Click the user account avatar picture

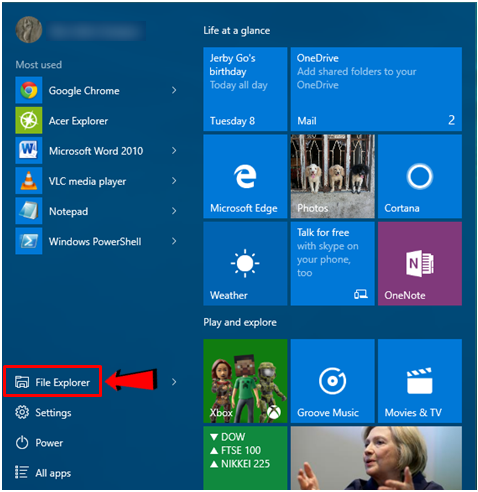(29, 30)
